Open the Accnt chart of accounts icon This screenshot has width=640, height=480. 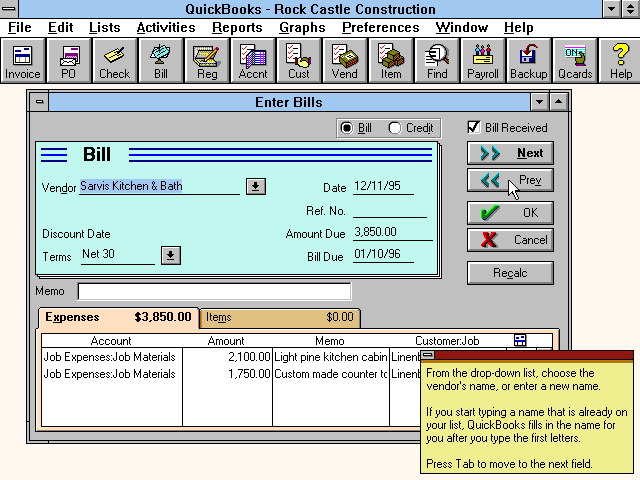253,61
